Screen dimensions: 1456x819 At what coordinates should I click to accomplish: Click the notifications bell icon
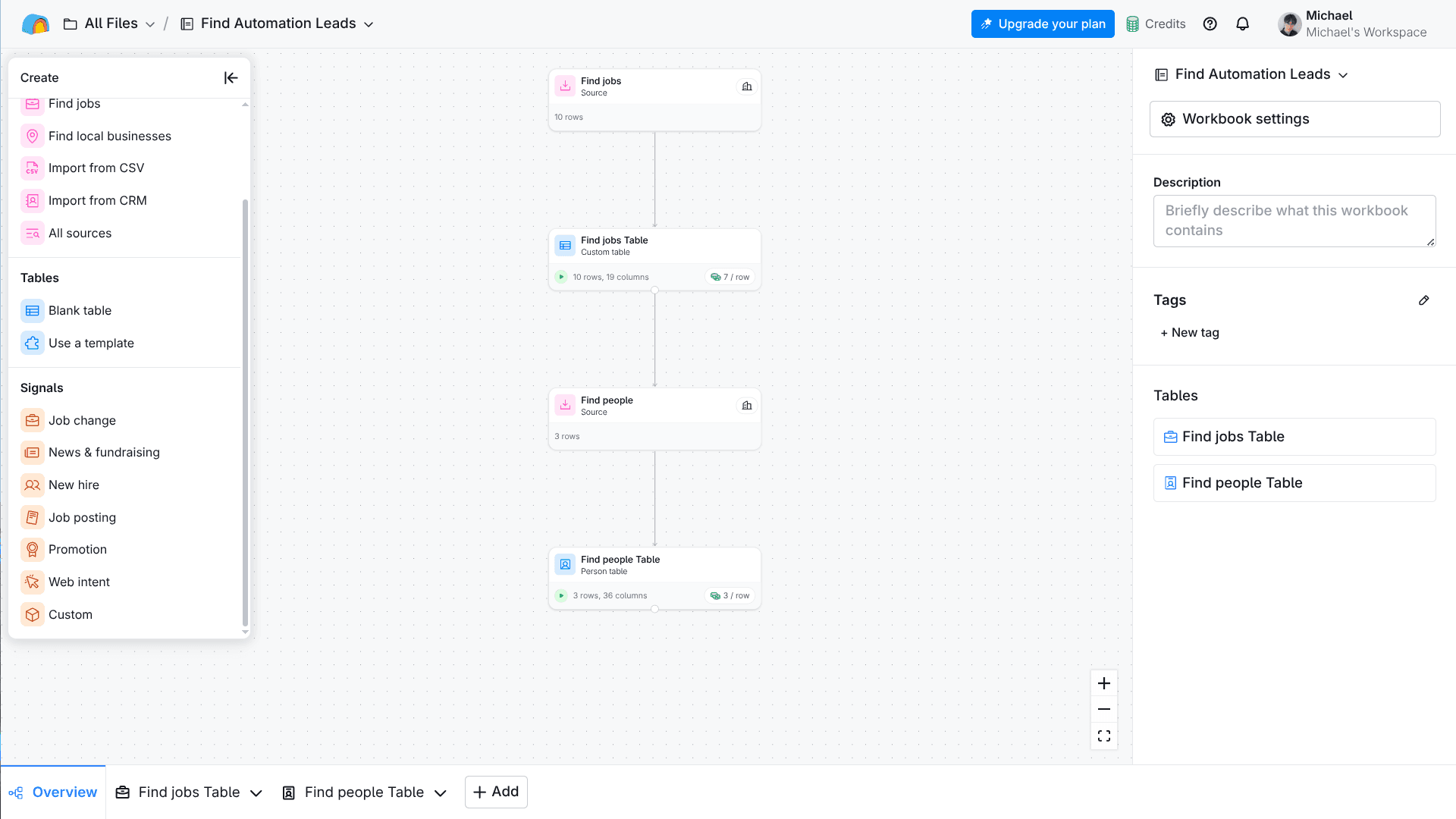pos(1242,24)
